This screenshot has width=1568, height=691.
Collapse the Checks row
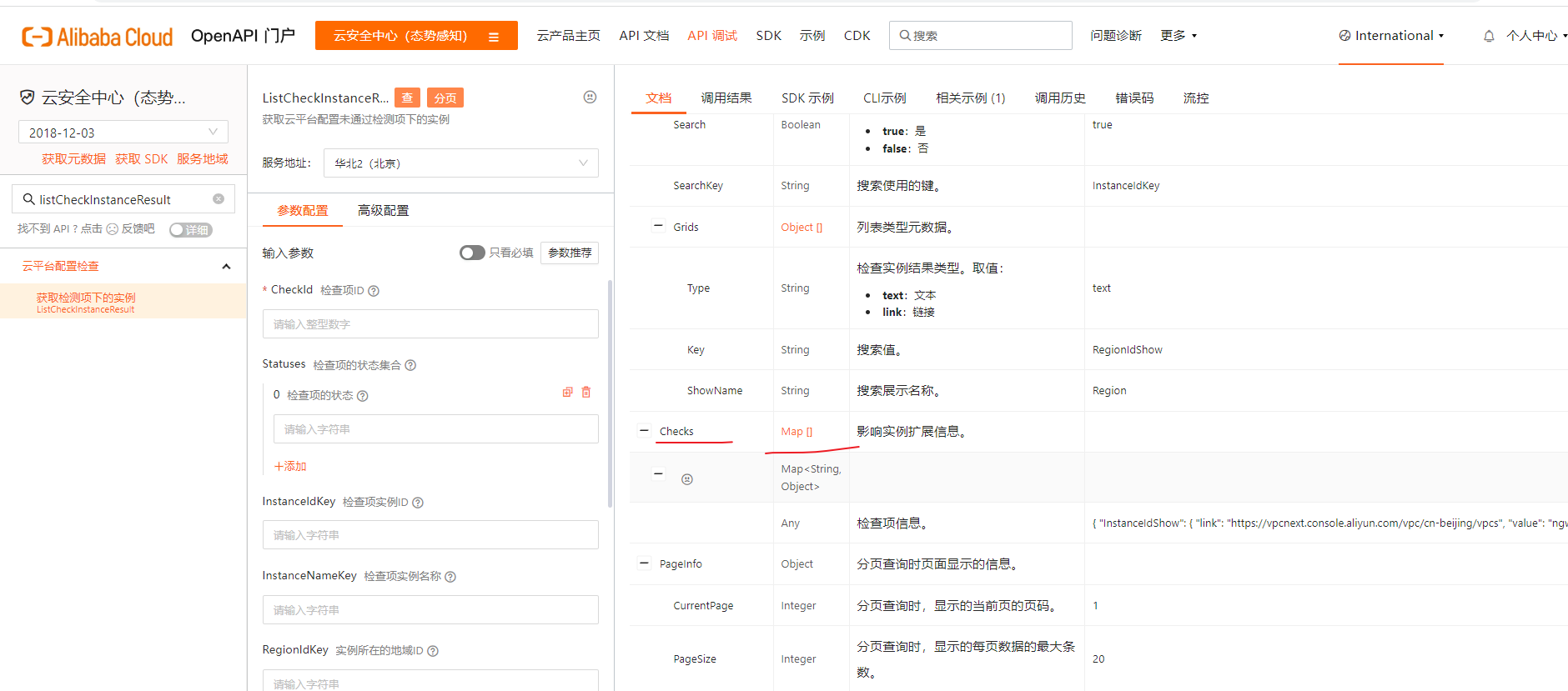pos(644,431)
